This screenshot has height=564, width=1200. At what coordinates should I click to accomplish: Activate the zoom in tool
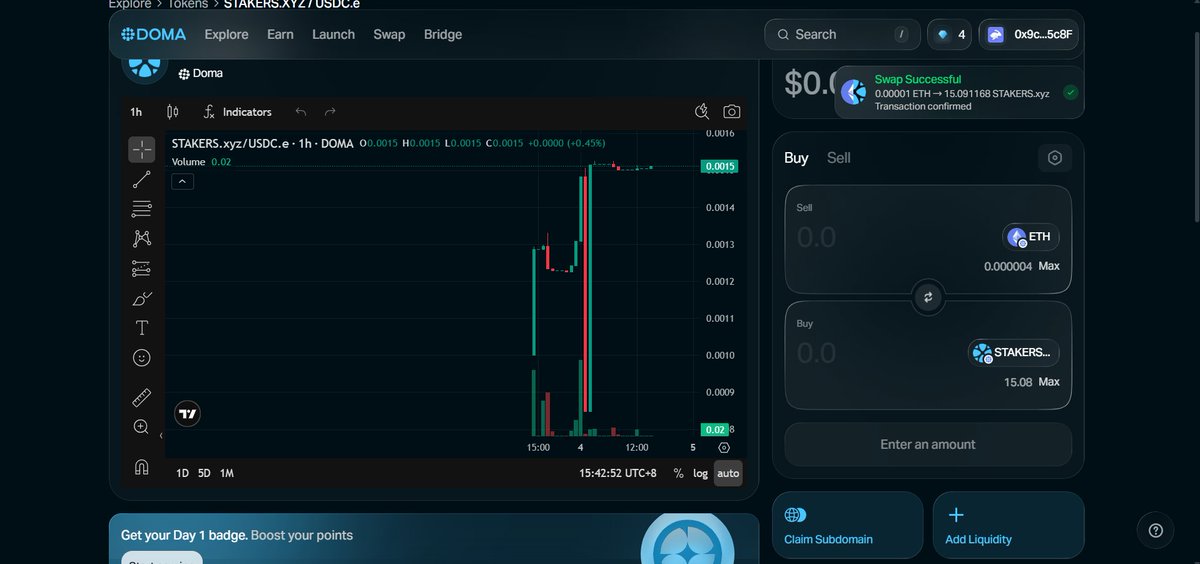141,427
